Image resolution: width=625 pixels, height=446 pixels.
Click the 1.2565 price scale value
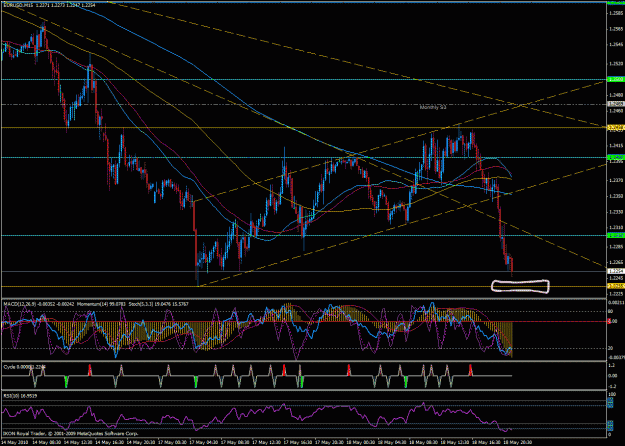coord(616,29)
